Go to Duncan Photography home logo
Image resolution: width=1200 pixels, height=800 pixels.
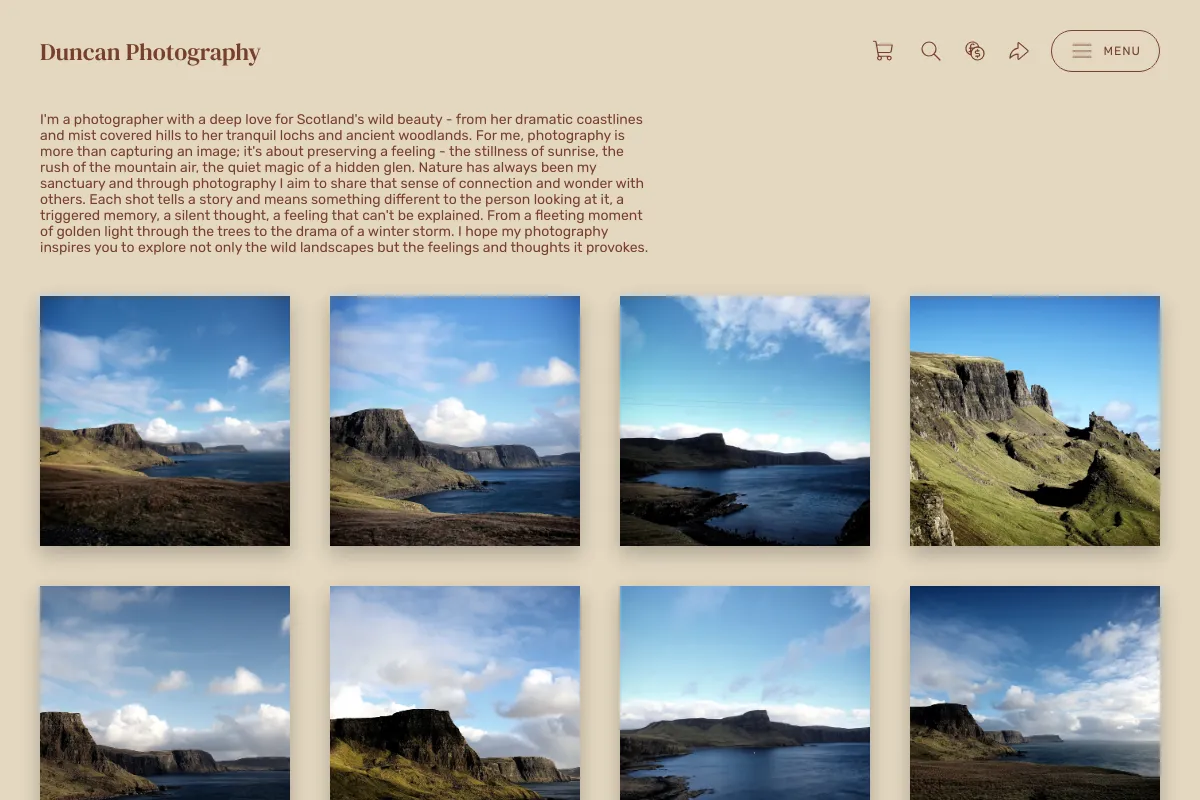click(x=150, y=52)
